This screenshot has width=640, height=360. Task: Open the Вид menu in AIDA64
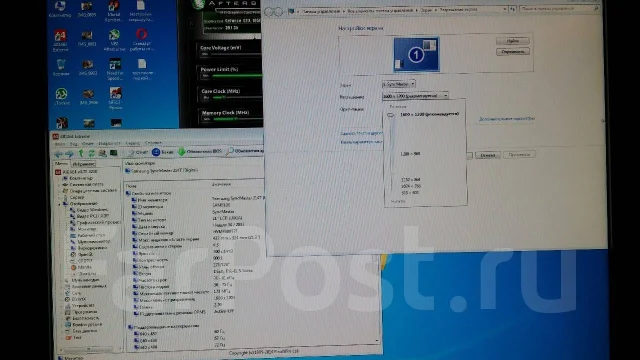point(74,144)
